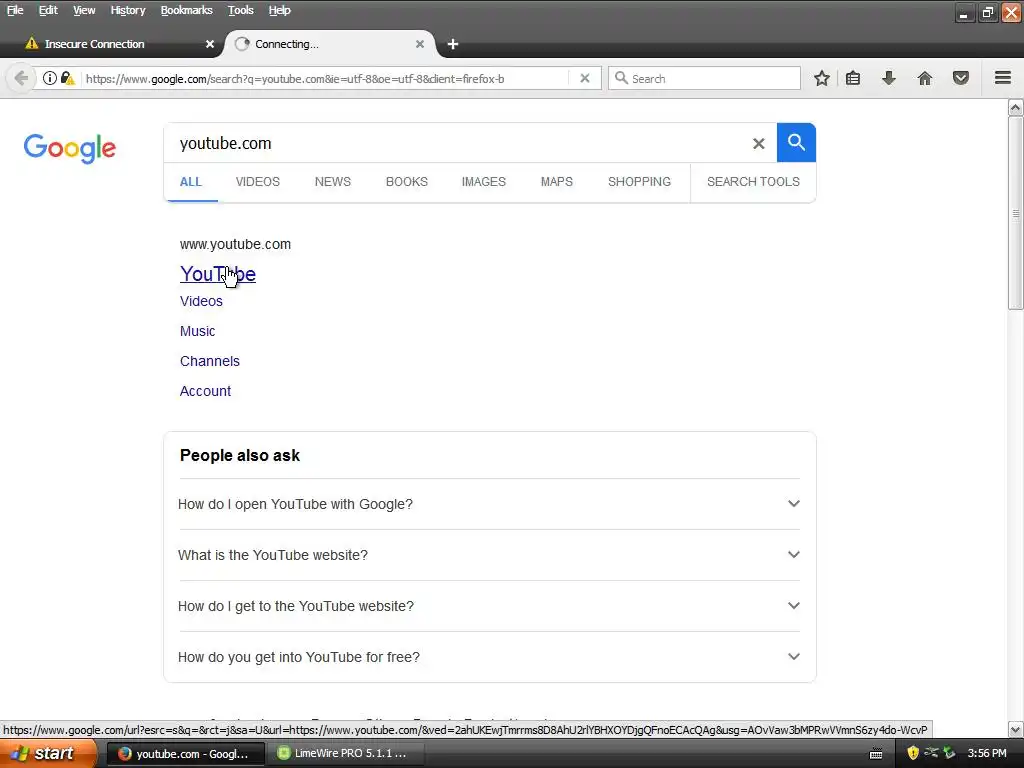Switch to IMAGES results tab
Screen dimensions: 1024x768
coord(483,182)
